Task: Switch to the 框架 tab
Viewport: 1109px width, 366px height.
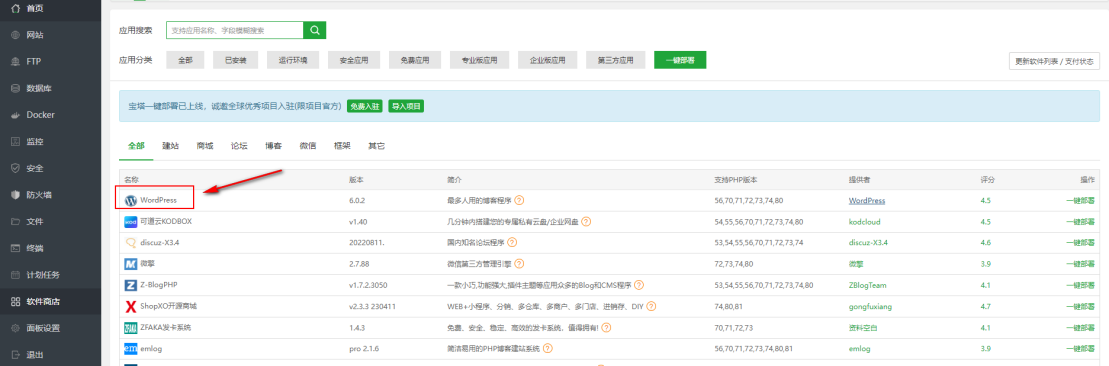Action: 342,146
